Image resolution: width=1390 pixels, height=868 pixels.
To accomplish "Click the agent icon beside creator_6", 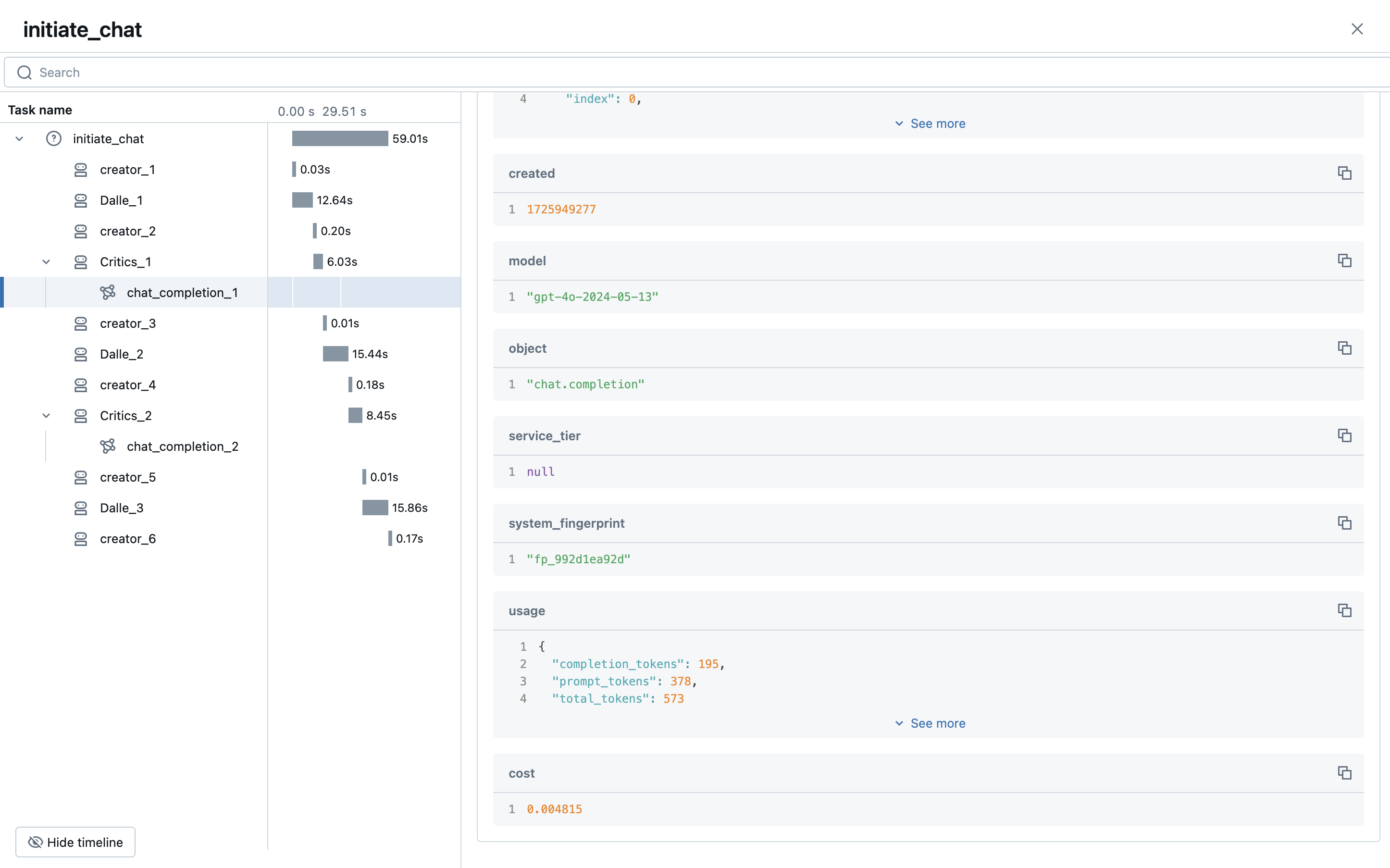I will (x=80, y=538).
